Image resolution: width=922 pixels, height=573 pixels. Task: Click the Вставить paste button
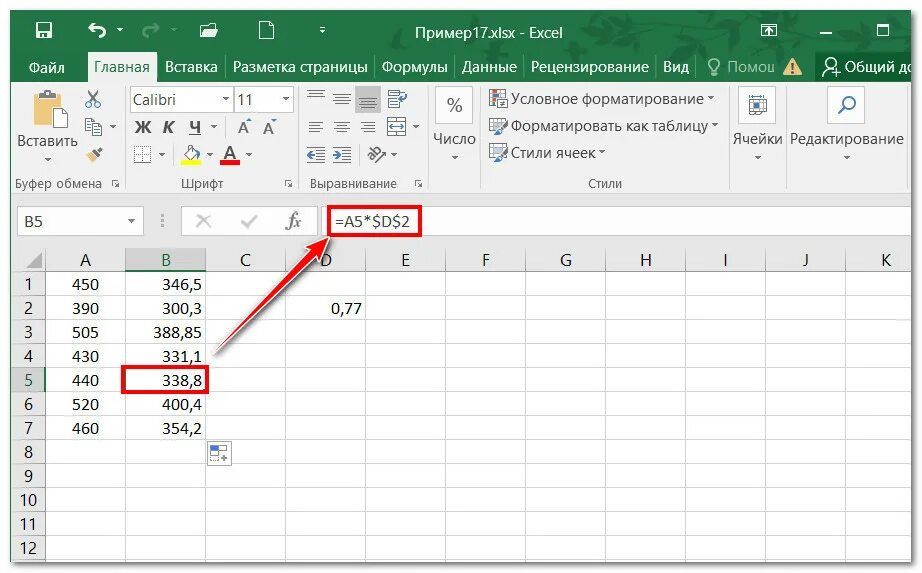tap(48, 125)
